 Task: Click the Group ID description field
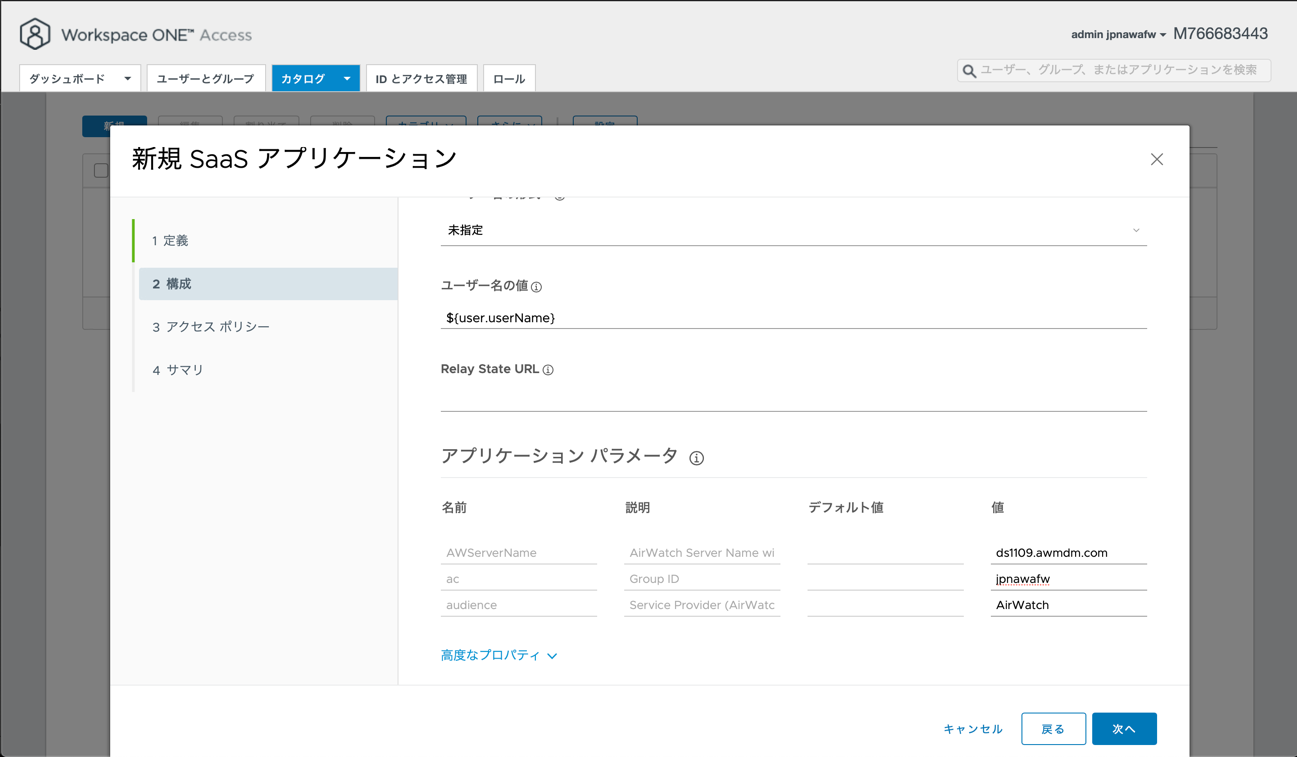[x=702, y=579]
